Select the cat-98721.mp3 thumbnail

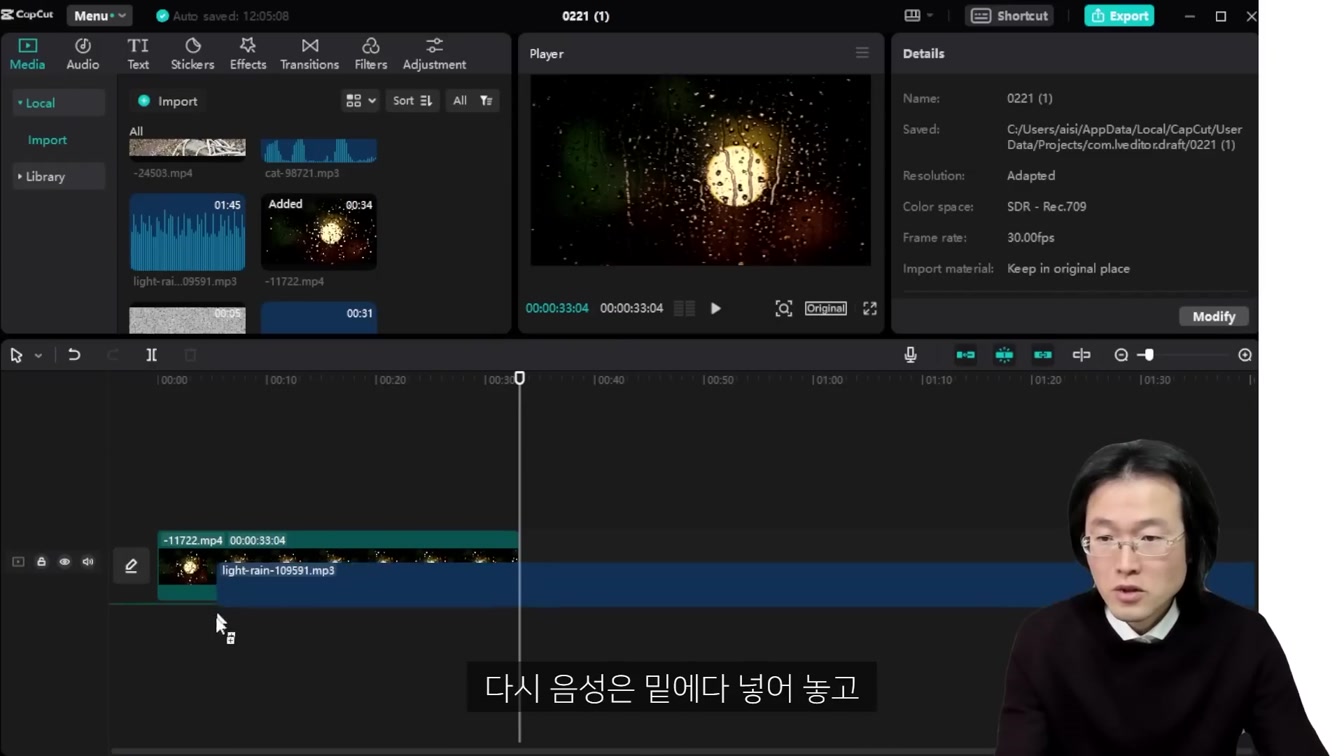coord(319,150)
